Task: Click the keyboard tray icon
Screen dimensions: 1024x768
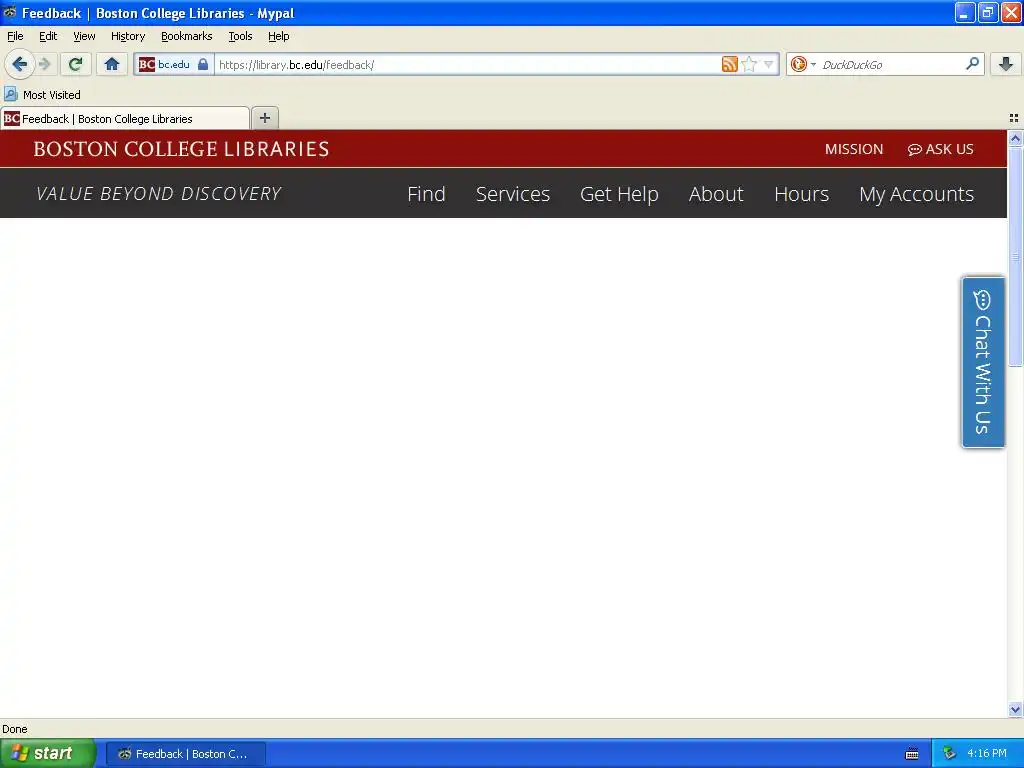Action: pos(912,754)
